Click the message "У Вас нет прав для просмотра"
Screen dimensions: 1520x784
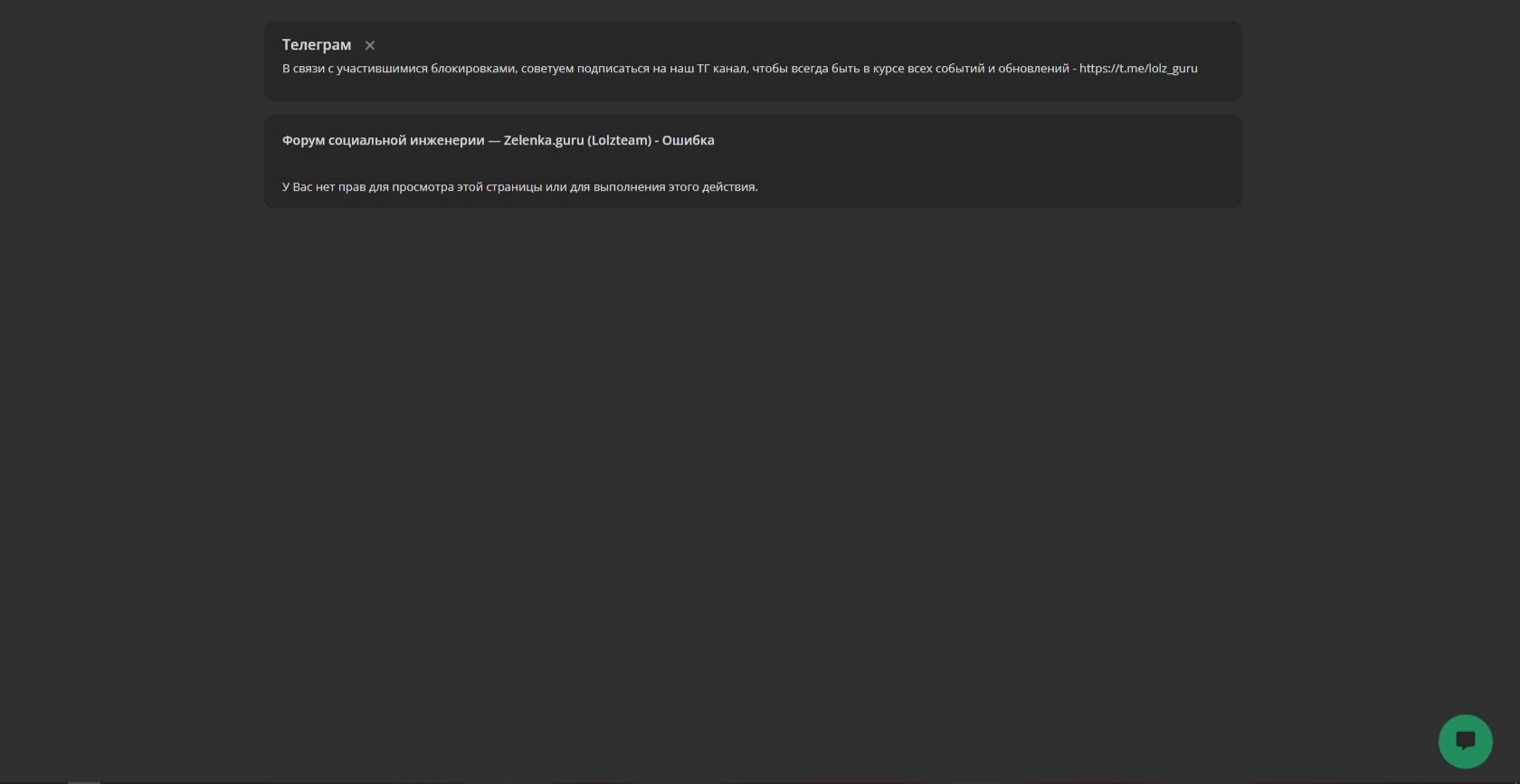tap(520, 187)
